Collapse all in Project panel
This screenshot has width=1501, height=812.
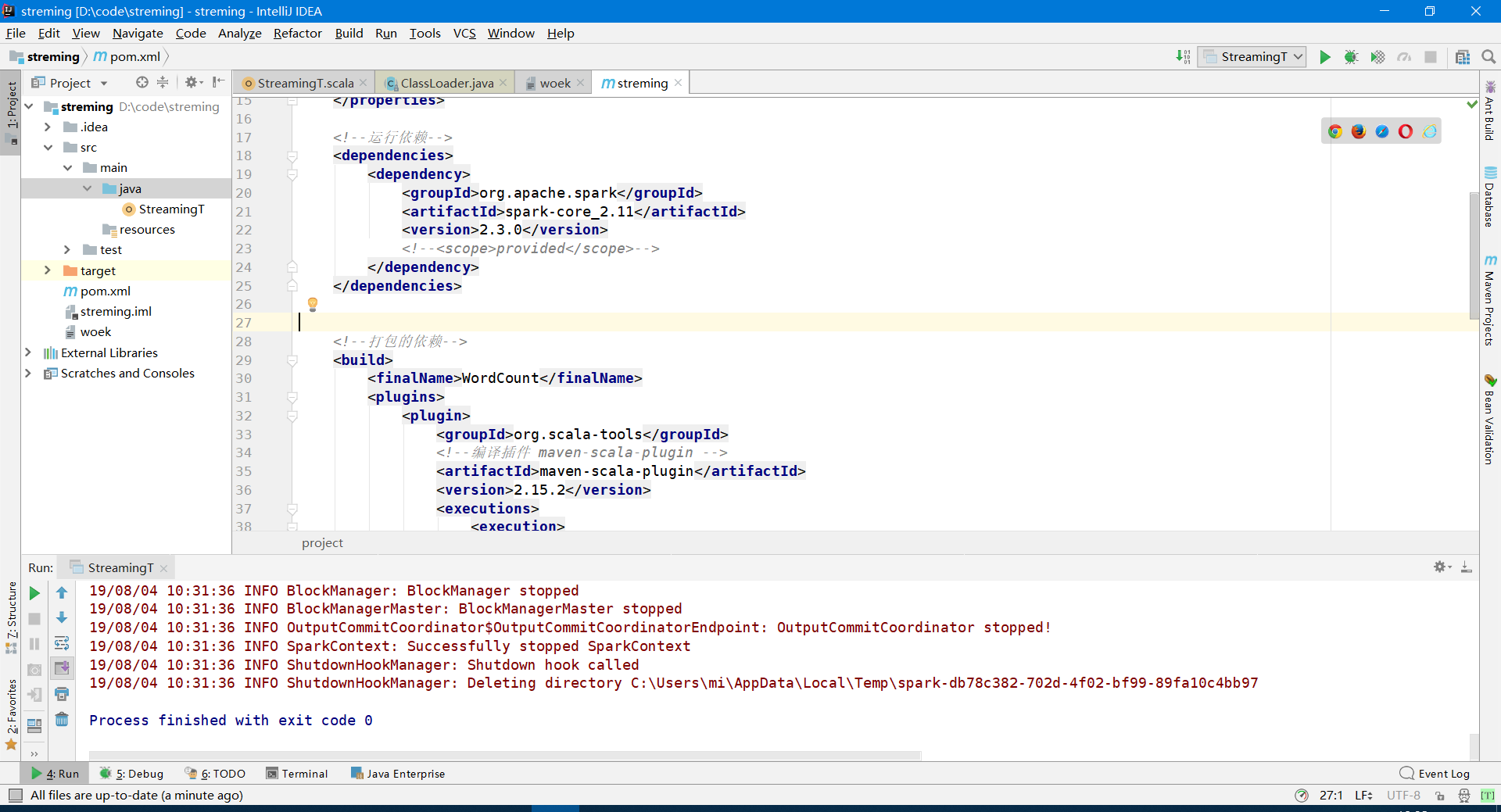(x=163, y=82)
